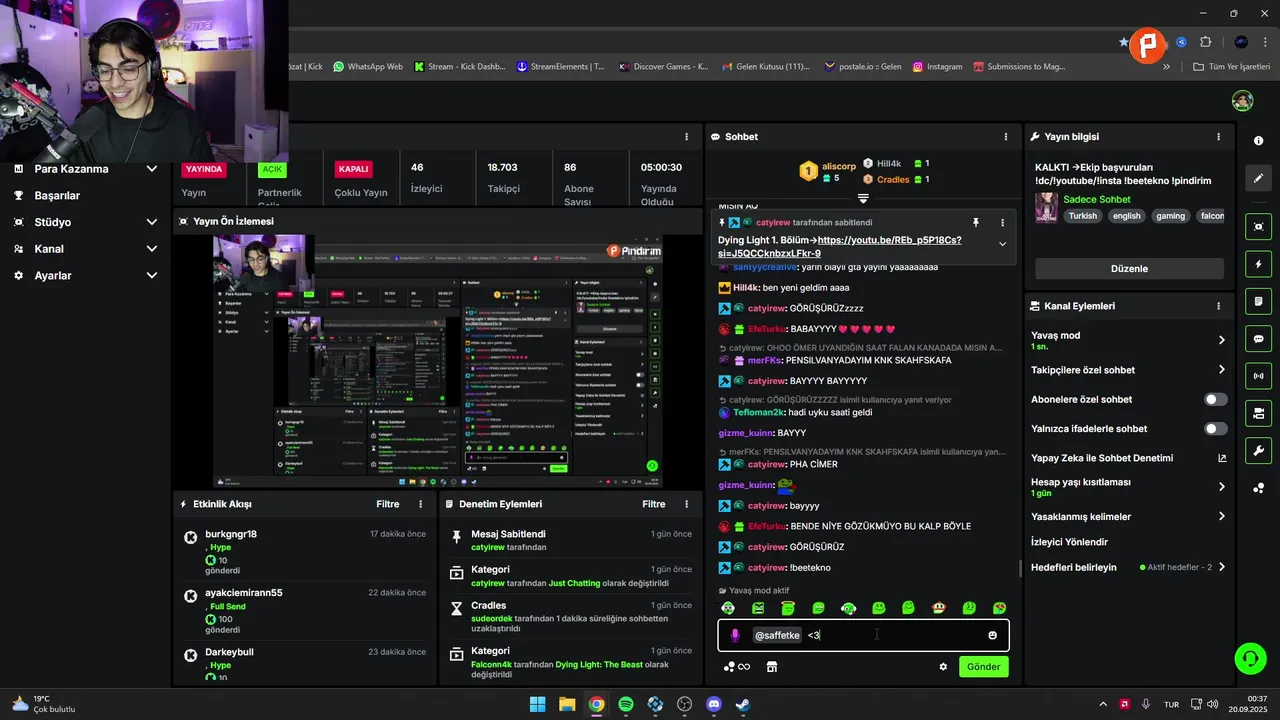
Task: Open Başarılar in the left sidebar
Action: pyautogui.click(x=57, y=195)
